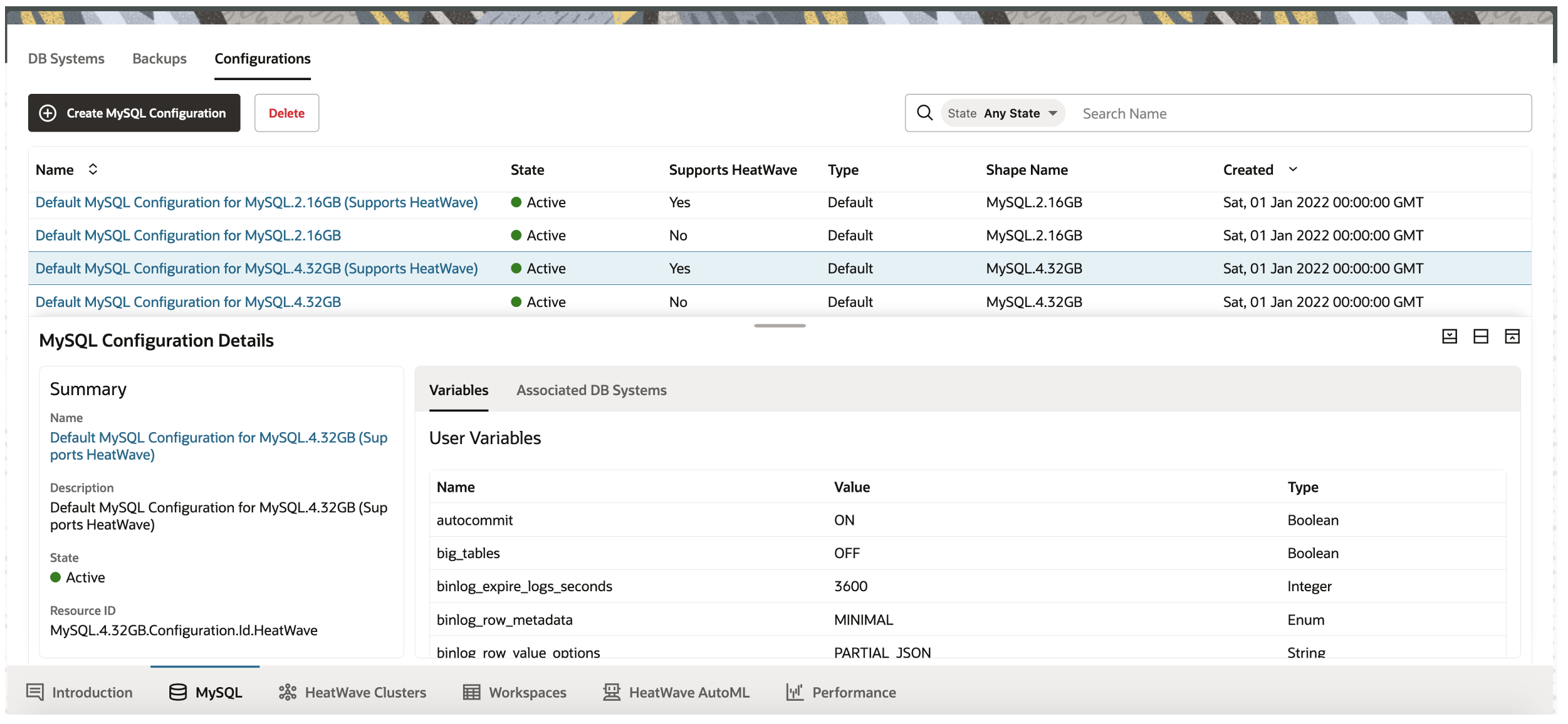
Task: Open Default MySQL Configuration for MySQL.2.16GB link
Action: point(188,235)
